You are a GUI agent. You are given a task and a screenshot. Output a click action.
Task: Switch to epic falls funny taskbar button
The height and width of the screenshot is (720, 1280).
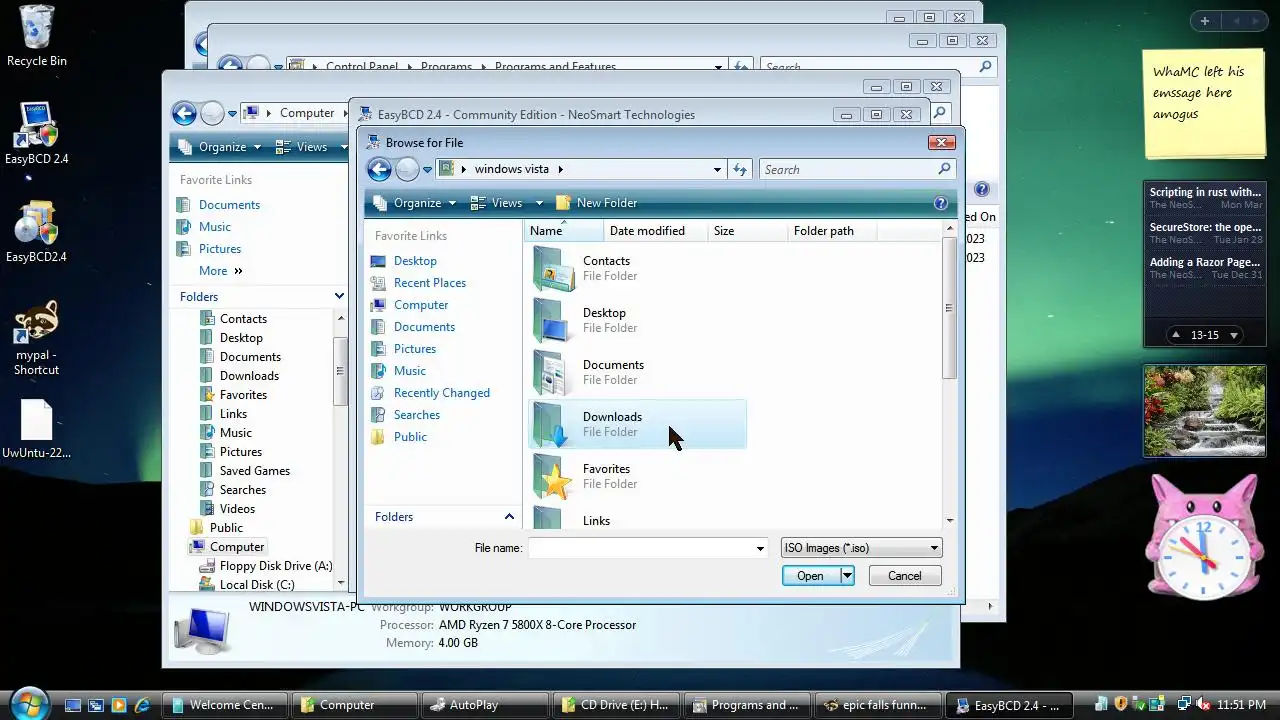pyautogui.click(x=878, y=705)
